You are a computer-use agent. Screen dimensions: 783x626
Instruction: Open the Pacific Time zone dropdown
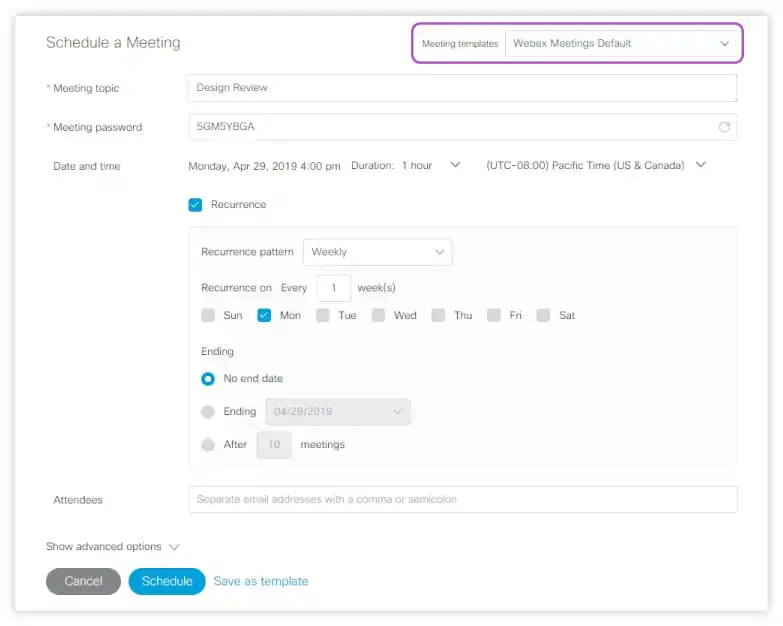pos(596,165)
